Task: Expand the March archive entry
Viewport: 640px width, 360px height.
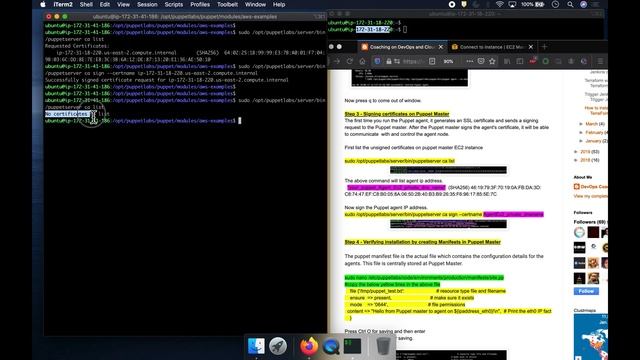Action: (581, 124)
